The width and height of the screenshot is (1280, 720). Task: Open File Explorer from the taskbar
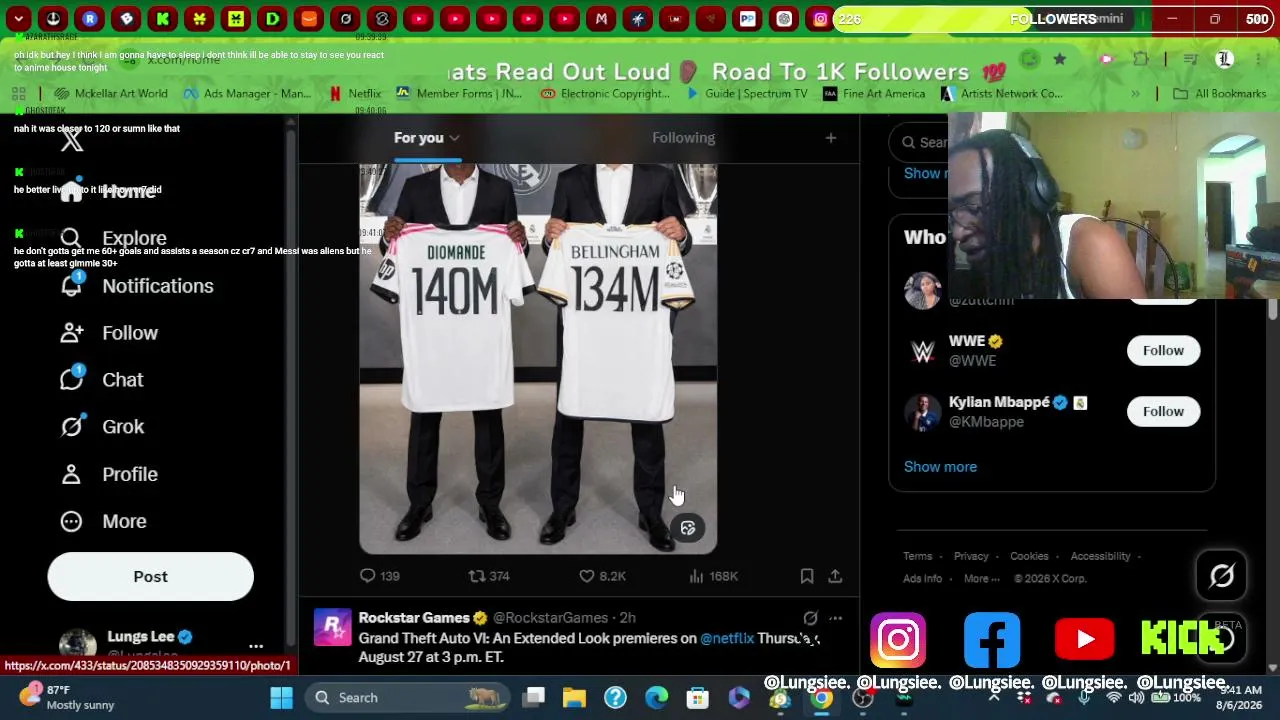(574, 698)
